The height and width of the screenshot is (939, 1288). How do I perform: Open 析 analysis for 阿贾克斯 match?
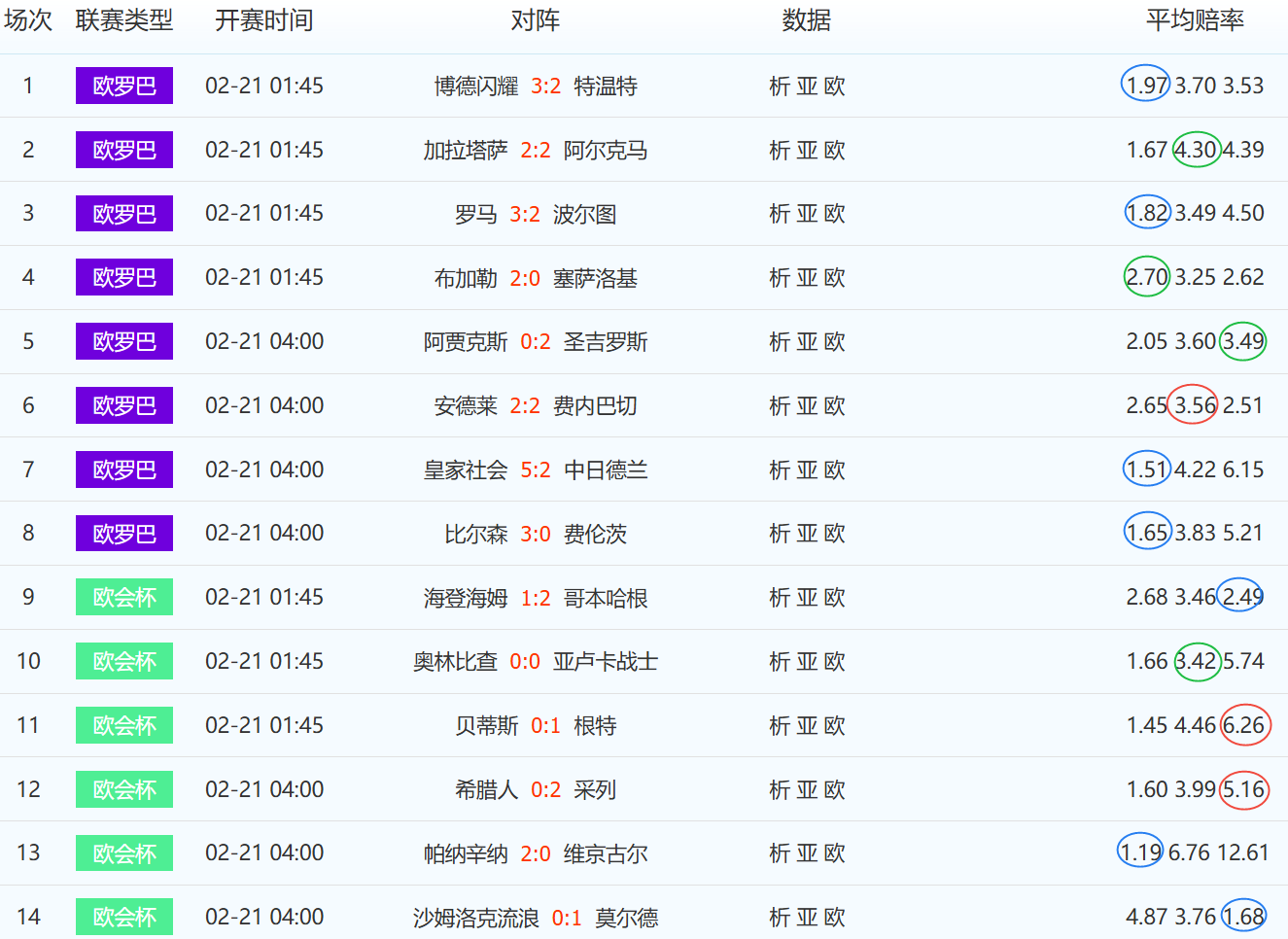[780, 342]
